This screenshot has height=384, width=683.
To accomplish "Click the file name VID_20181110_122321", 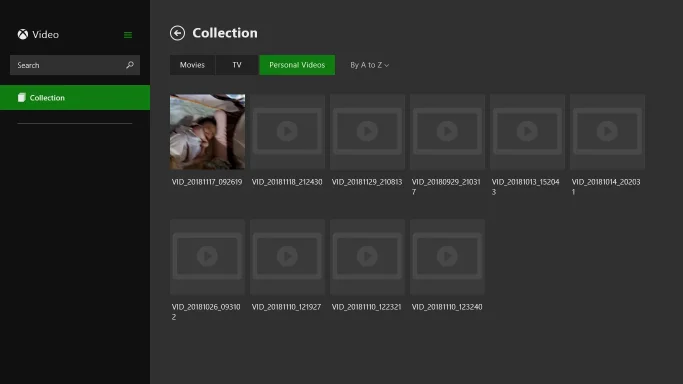I will [x=366, y=307].
